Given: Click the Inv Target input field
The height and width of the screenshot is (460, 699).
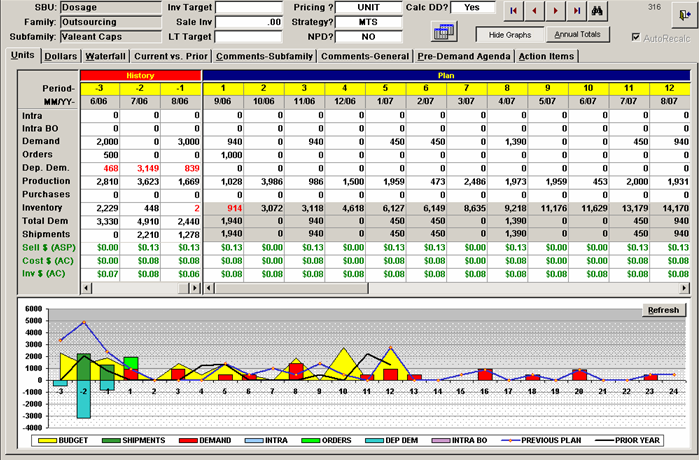Looking at the screenshot, I should coord(249,8).
